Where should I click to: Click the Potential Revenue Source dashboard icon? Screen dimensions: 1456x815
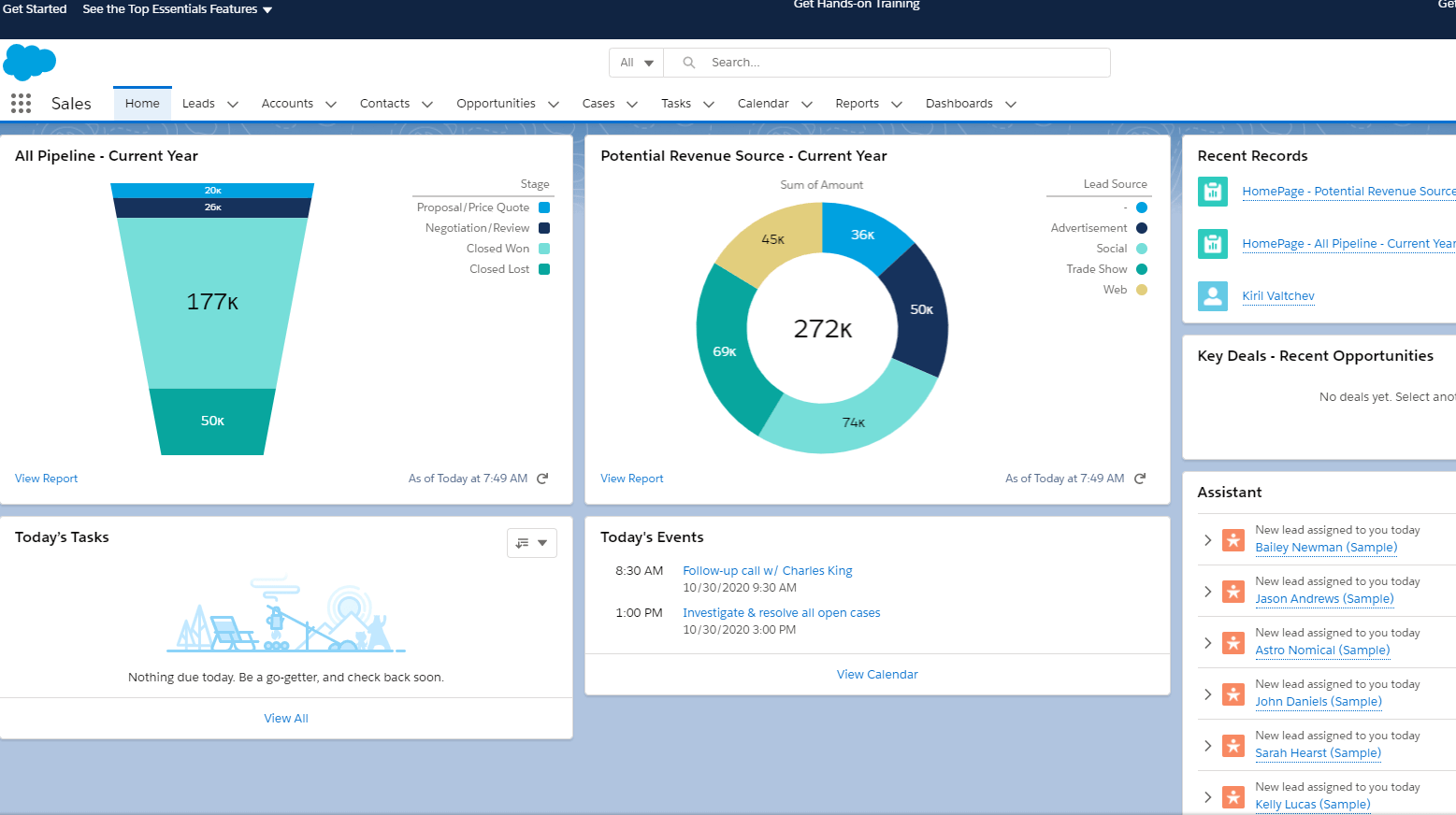click(x=1212, y=192)
